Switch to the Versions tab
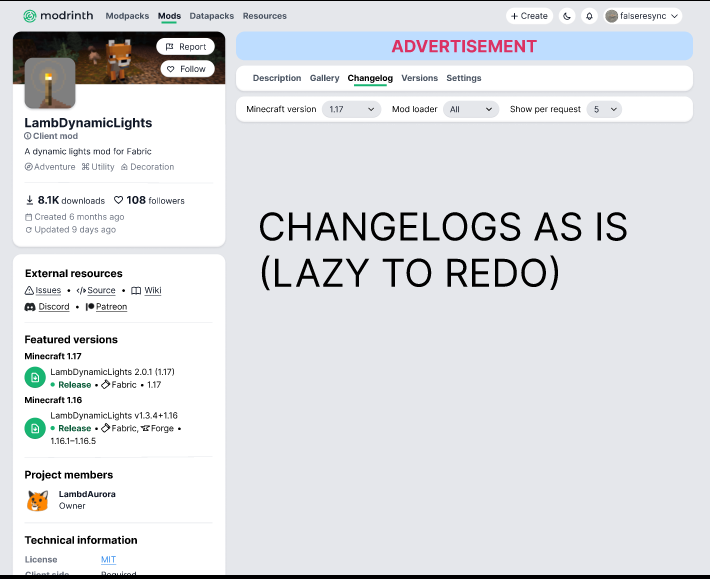 (419, 78)
